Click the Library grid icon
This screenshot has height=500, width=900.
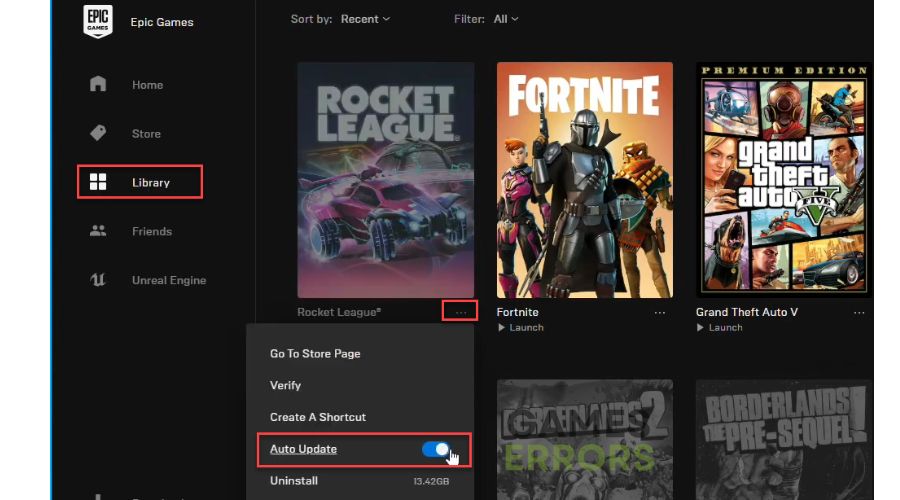click(x=98, y=182)
